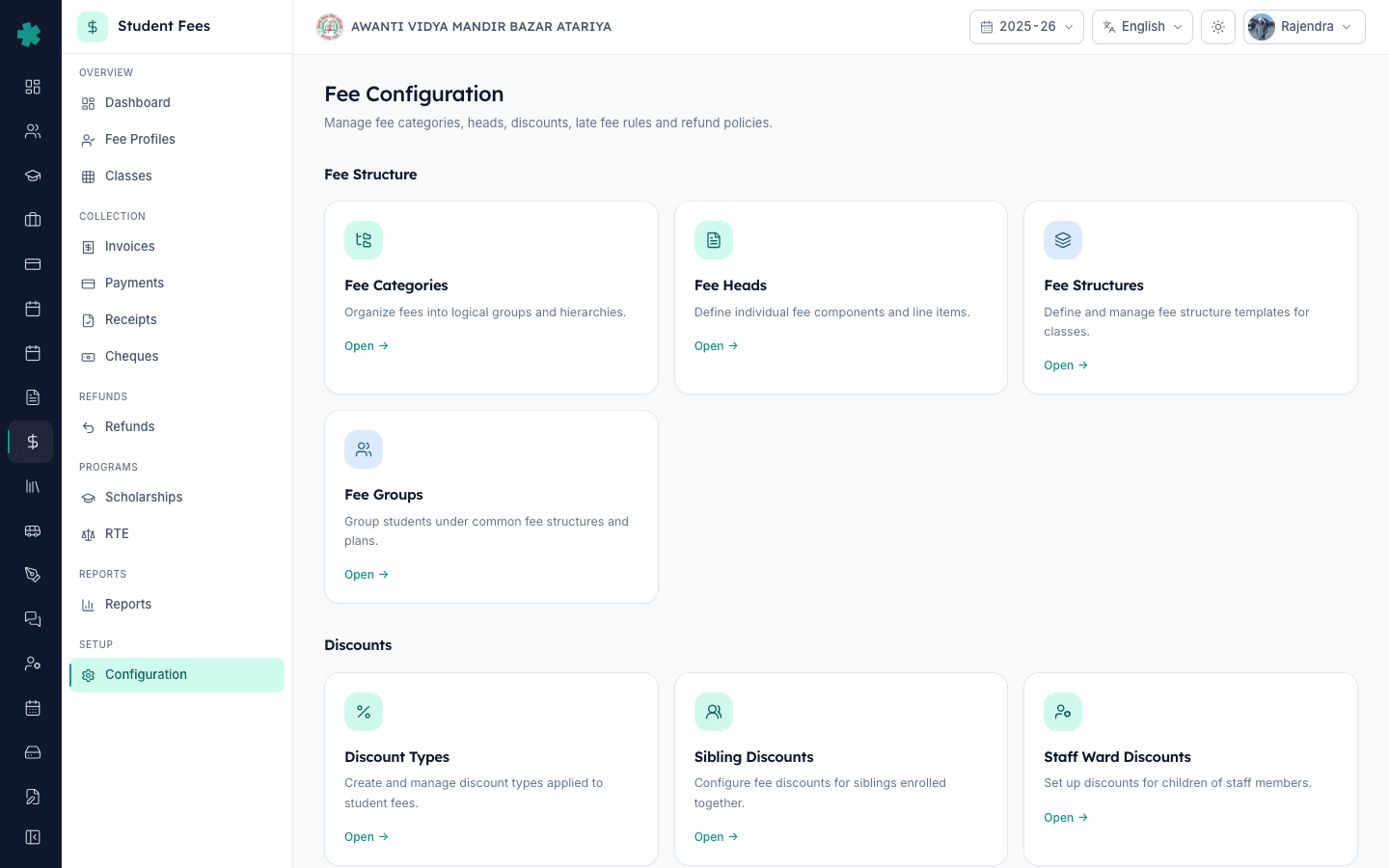Open Scholarships in the sidebar

(177, 498)
